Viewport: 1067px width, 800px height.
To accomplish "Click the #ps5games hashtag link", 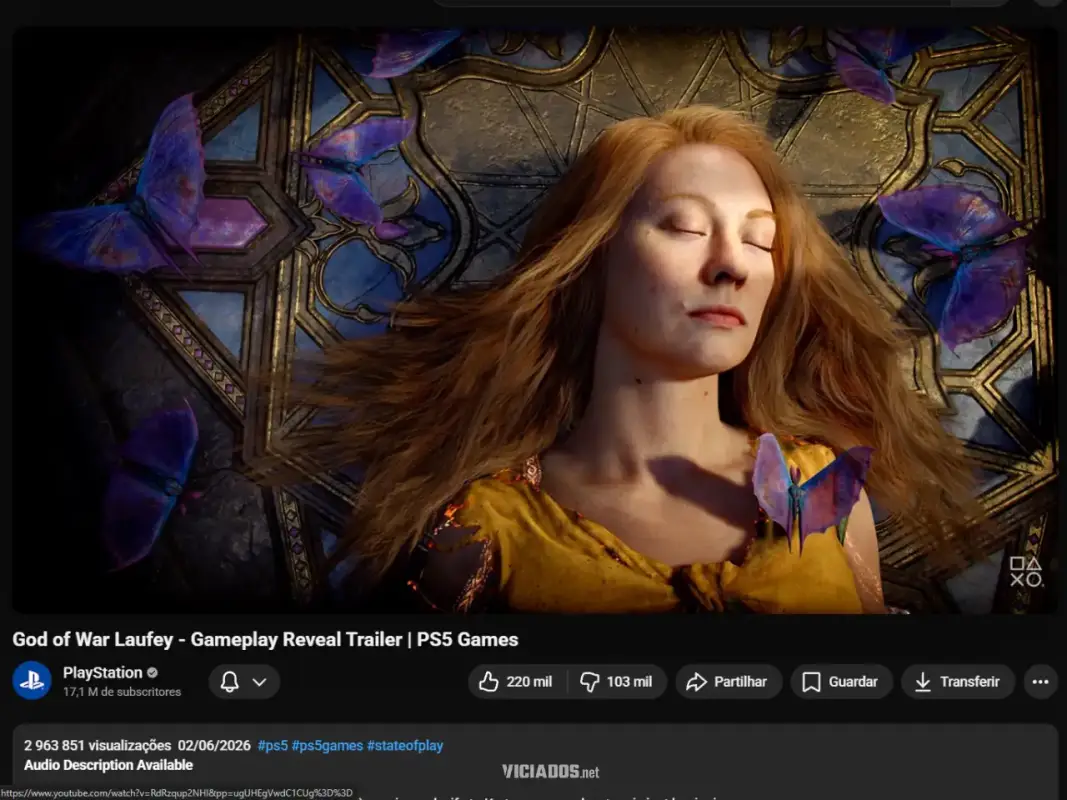I will (x=327, y=746).
